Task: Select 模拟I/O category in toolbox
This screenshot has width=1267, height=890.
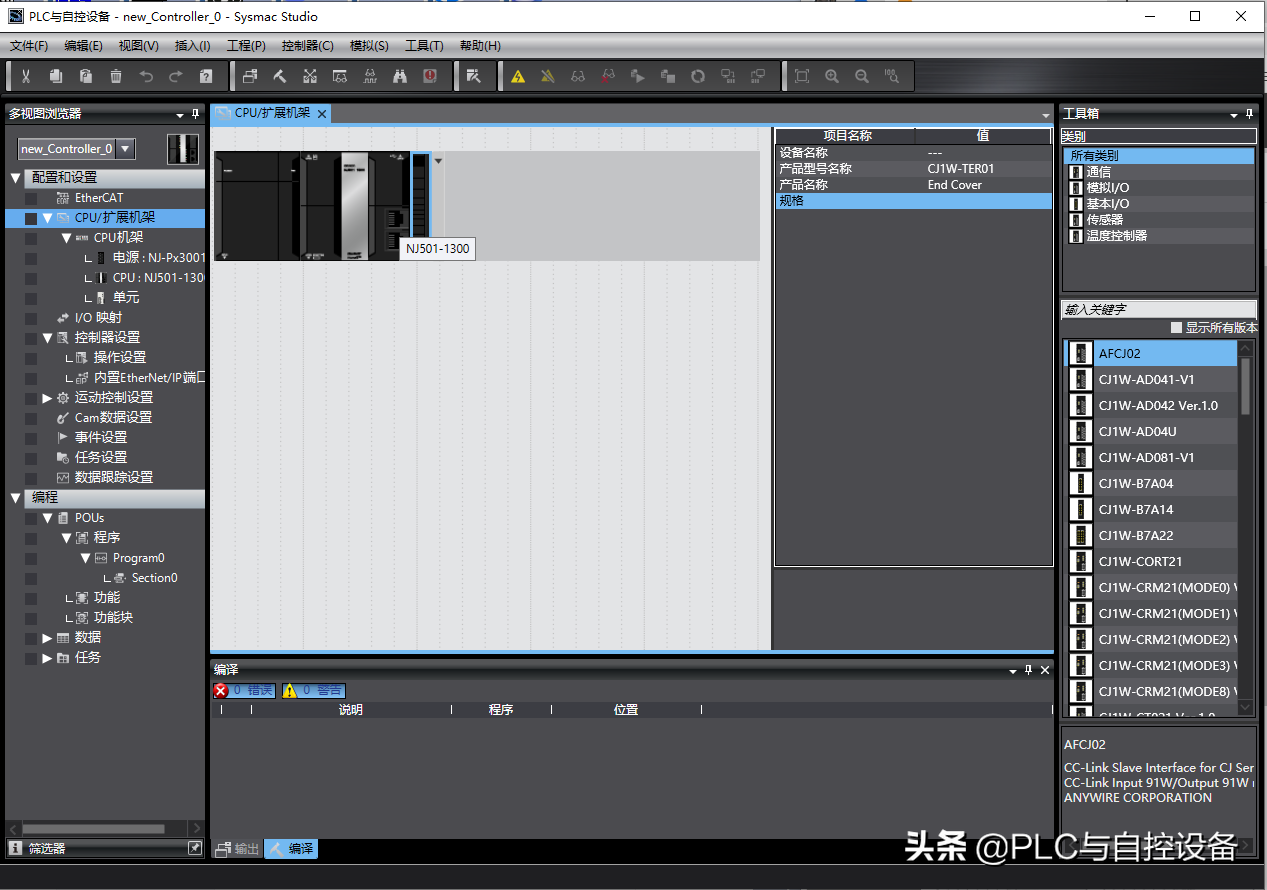Action: pos(1108,188)
